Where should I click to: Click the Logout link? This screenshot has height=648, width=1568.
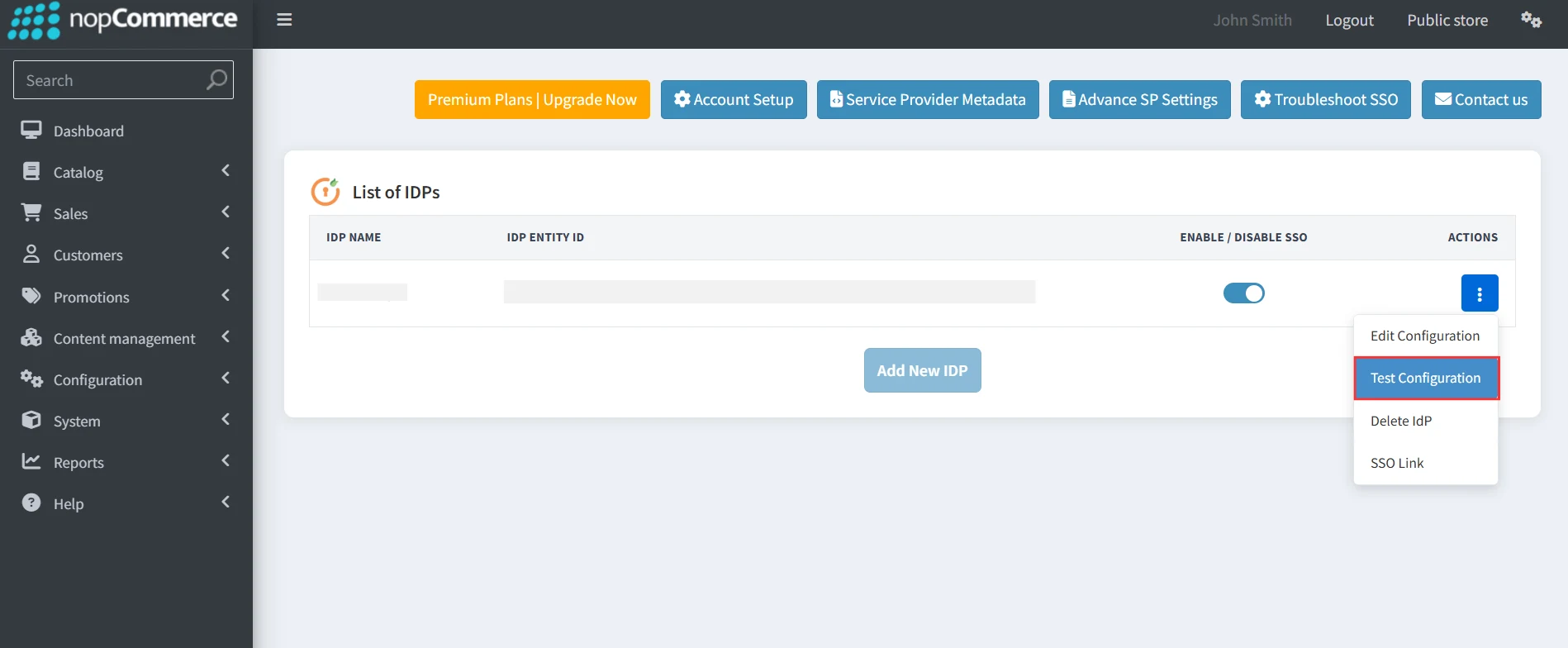click(x=1349, y=20)
